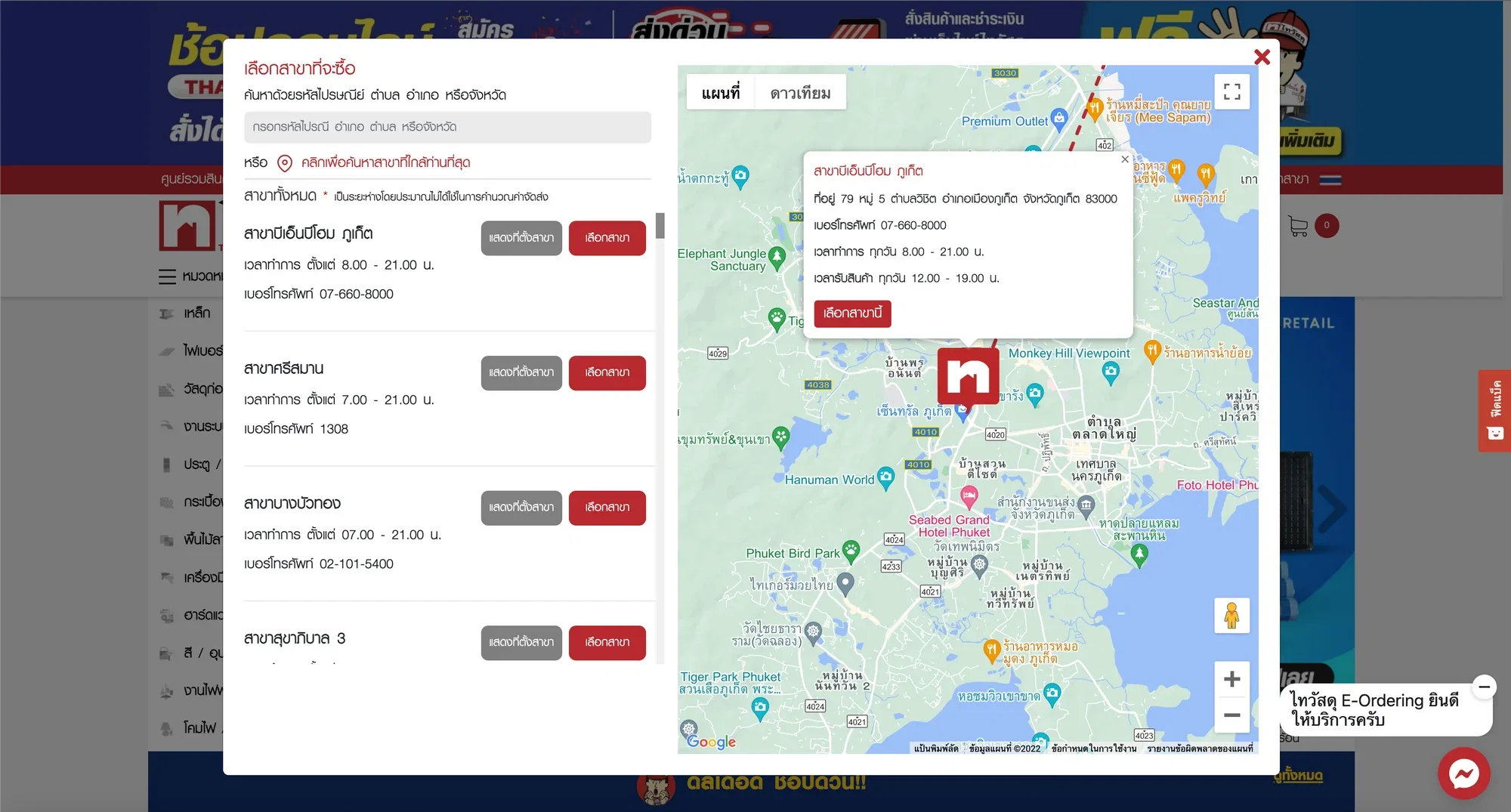
Task: Click the ร้านอาหารหมอมูดง restaurant pin
Action: pyautogui.click(x=992, y=650)
